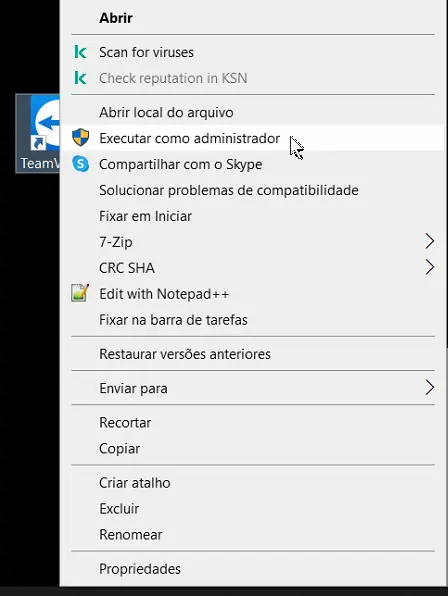
Task: Click the Skype logo icon in menu
Action: tap(81, 164)
